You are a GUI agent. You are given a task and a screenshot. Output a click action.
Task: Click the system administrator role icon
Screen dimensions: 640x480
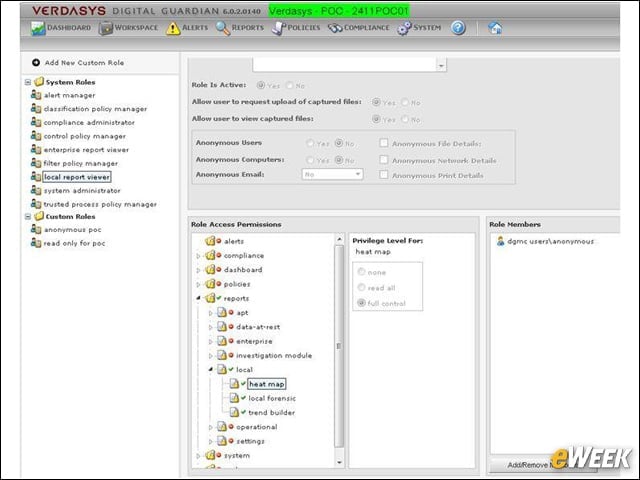coord(36,190)
